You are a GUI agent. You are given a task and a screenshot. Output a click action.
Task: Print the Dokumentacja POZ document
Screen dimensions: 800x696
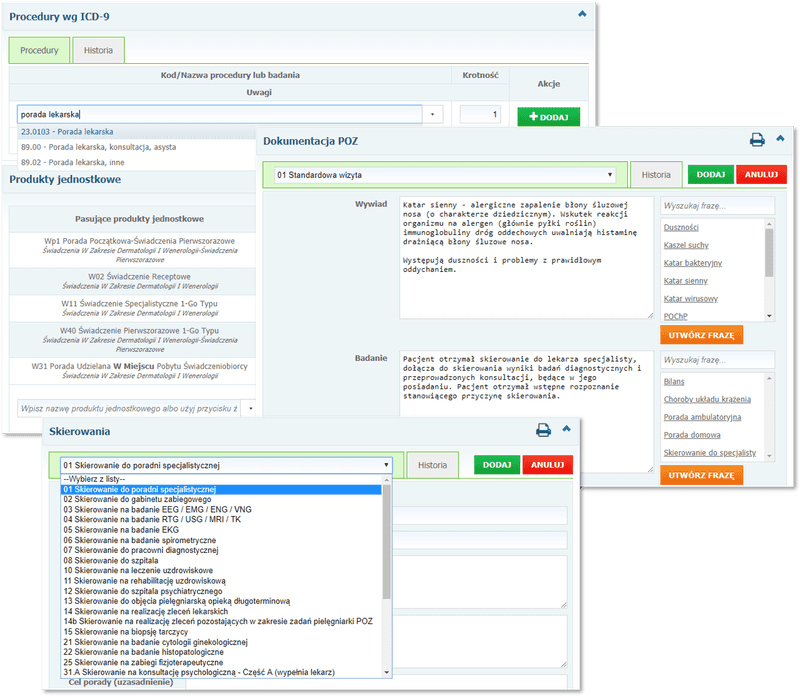757,141
